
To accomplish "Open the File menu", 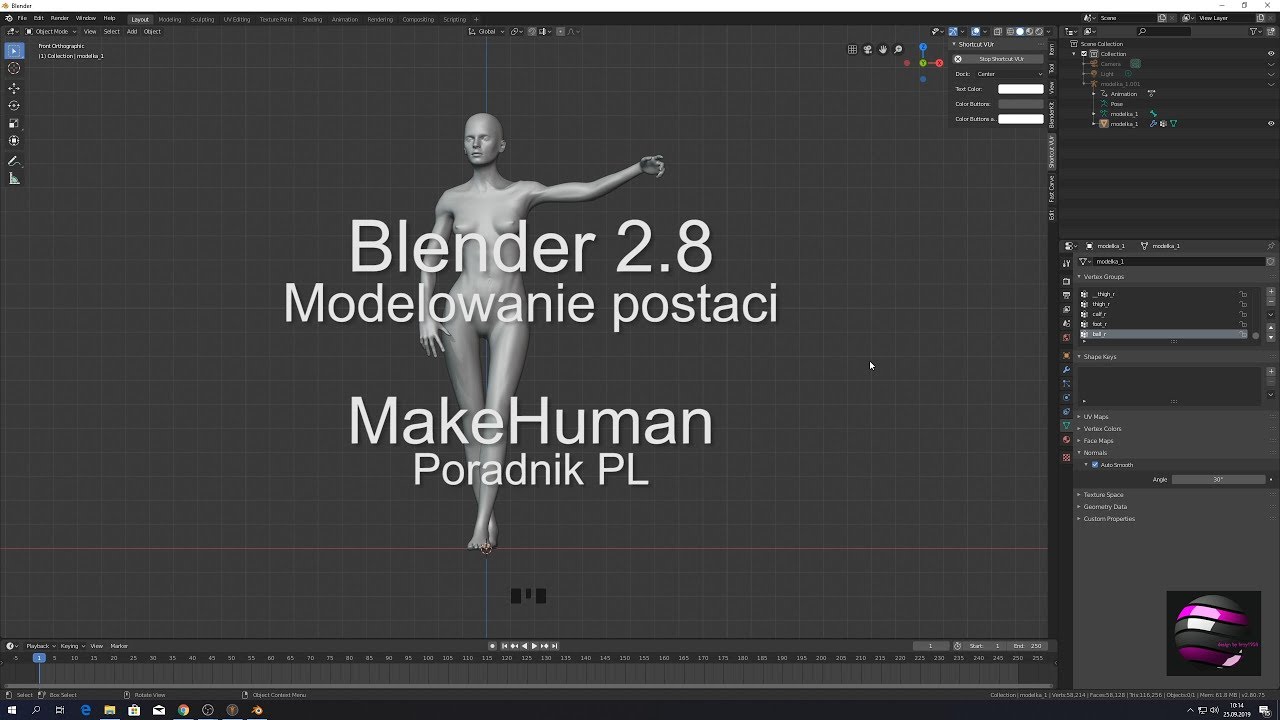I will tap(22, 18).
